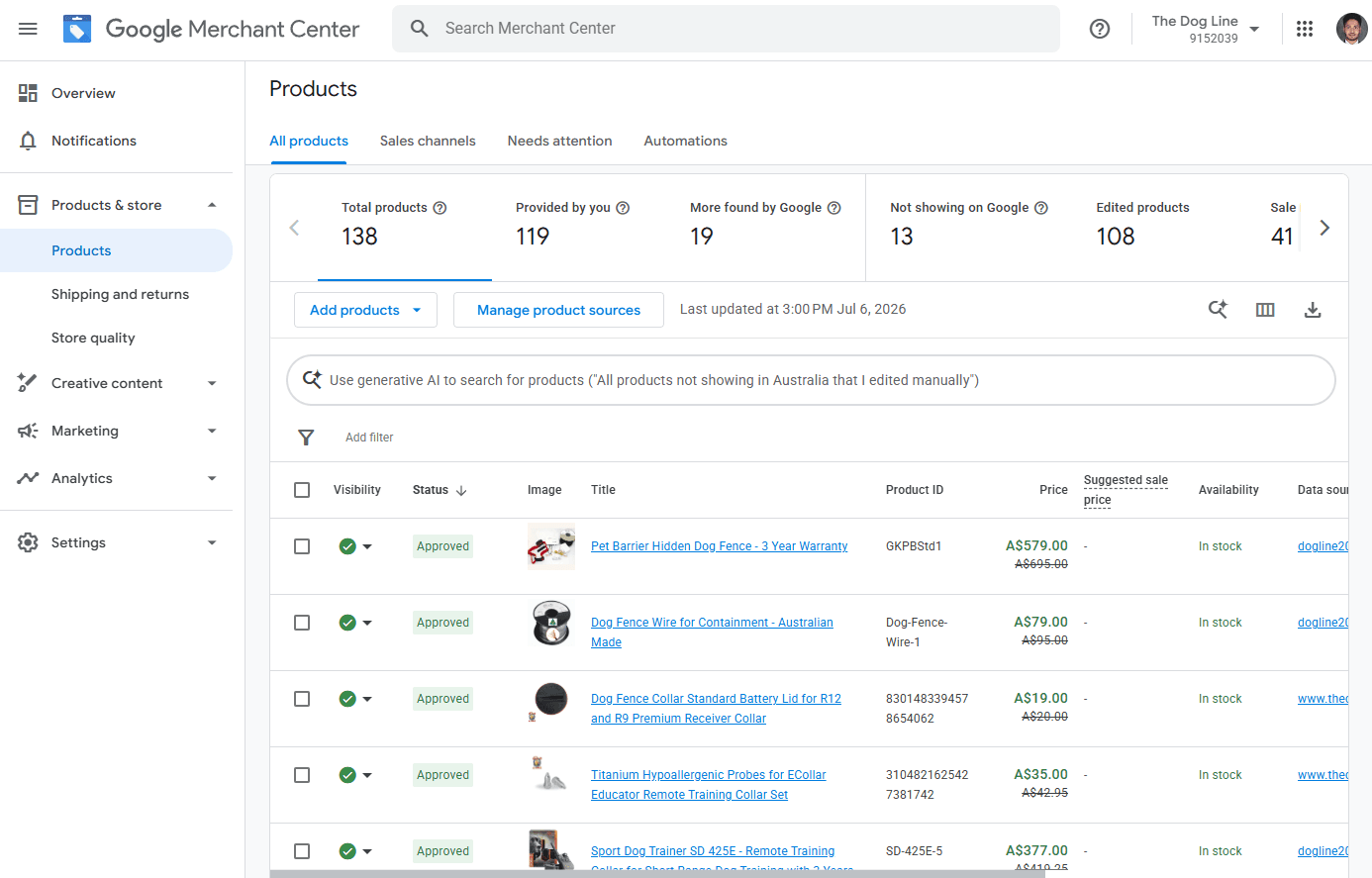Check the Dog Fence Collar Battery Lid row

coord(302,699)
